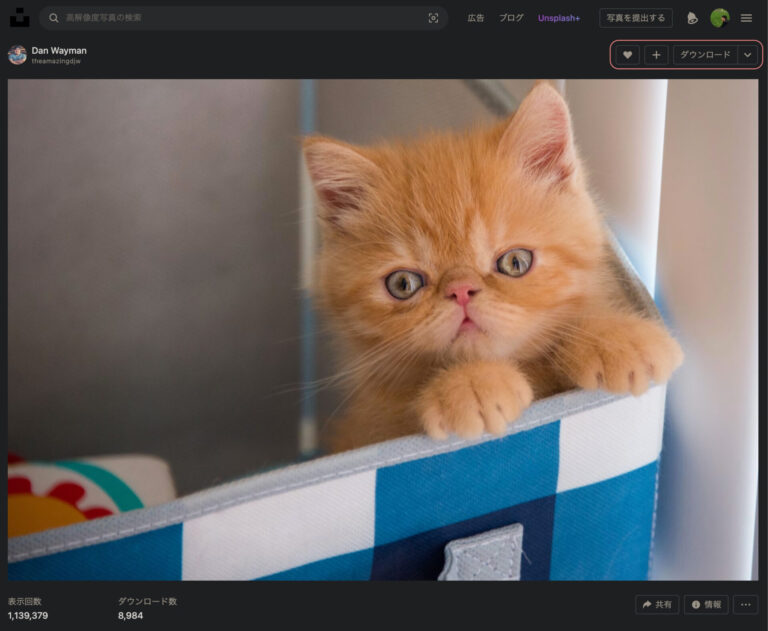Image resolution: width=768 pixels, height=631 pixels.
Task: Open Dan Wayman's profile name link
Action: [59, 50]
